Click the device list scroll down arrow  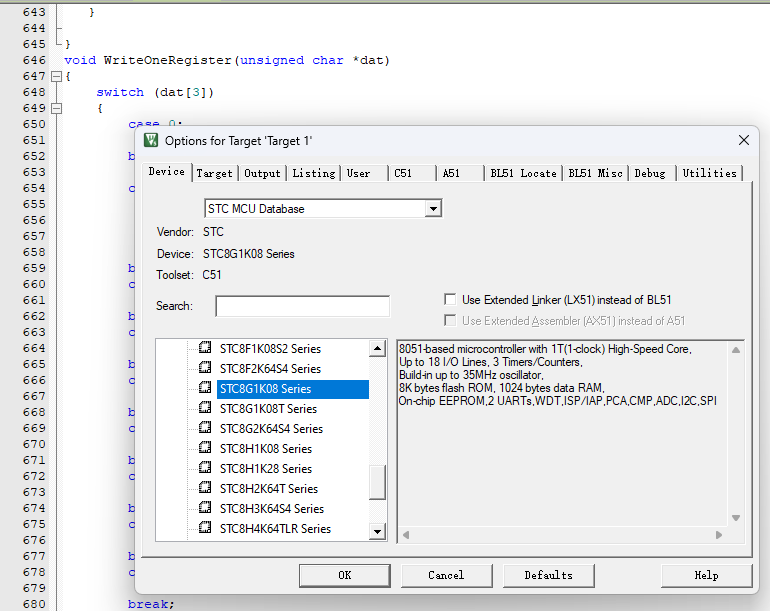377,531
